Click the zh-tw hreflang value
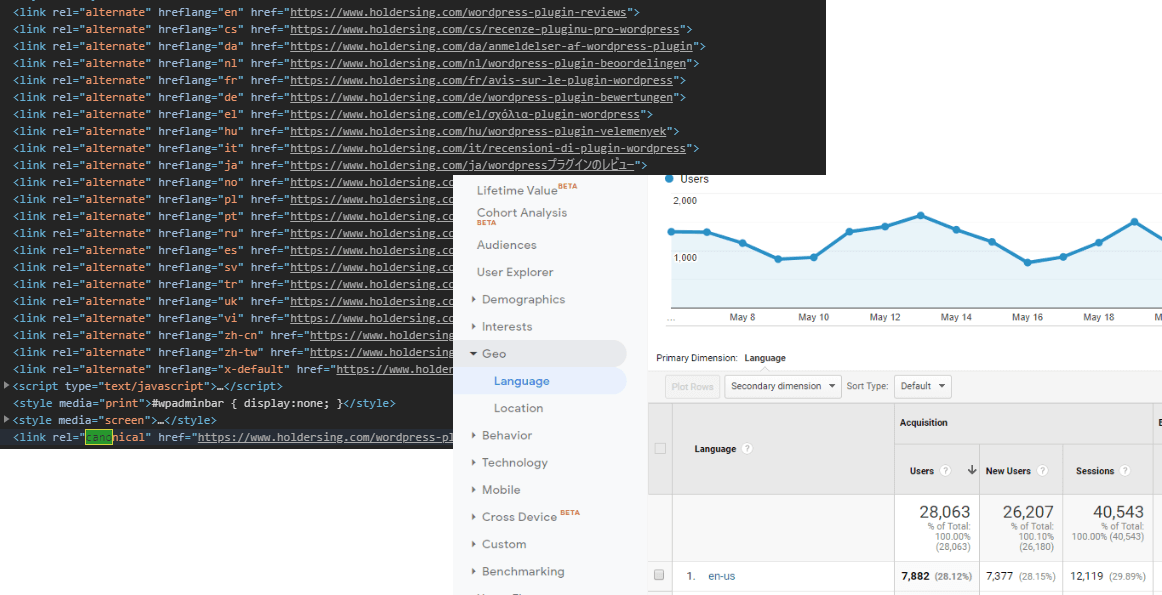This screenshot has width=1162, height=595. click(x=240, y=352)
